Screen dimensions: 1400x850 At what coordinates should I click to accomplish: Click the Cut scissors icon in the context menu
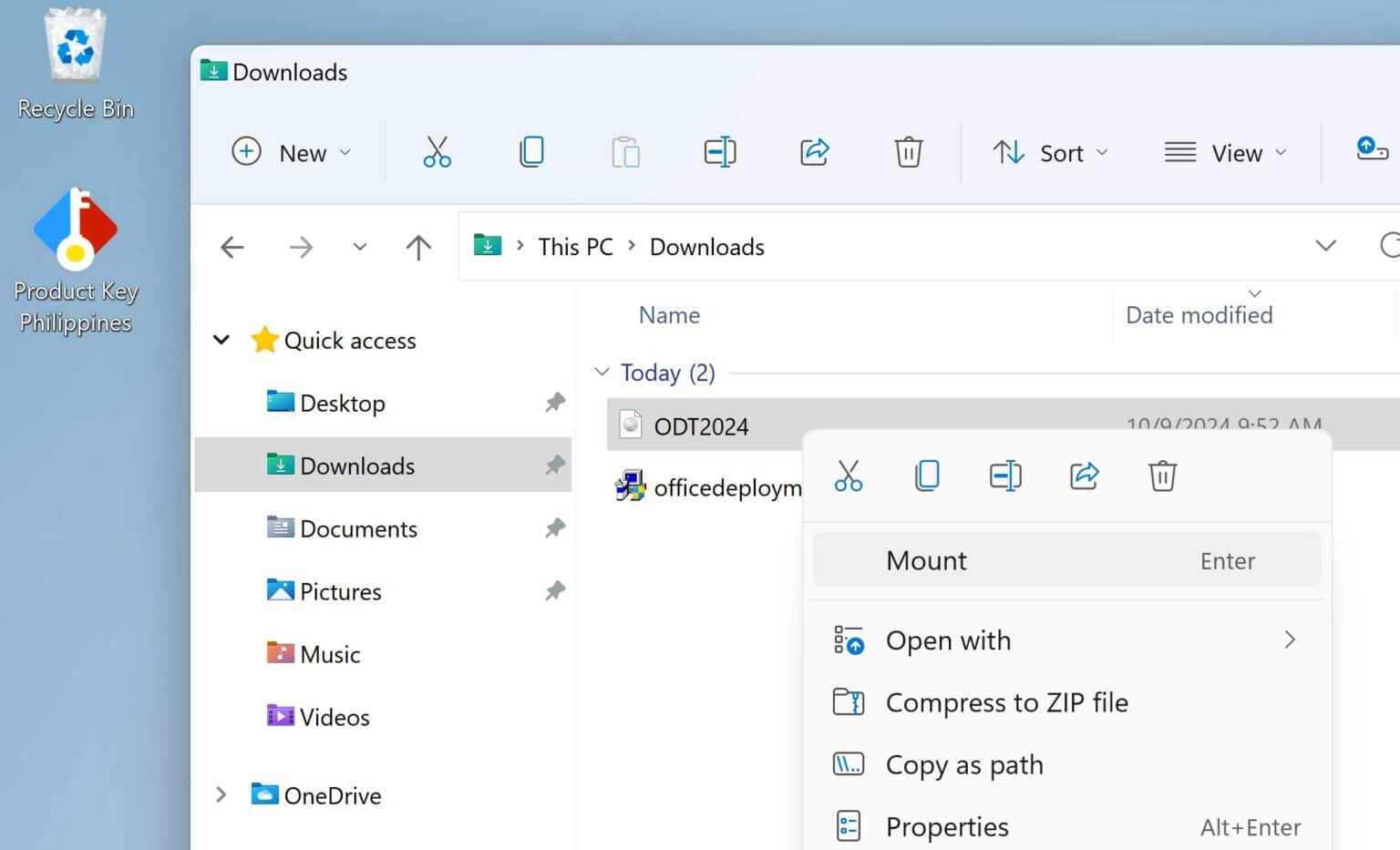click(849, 476)
